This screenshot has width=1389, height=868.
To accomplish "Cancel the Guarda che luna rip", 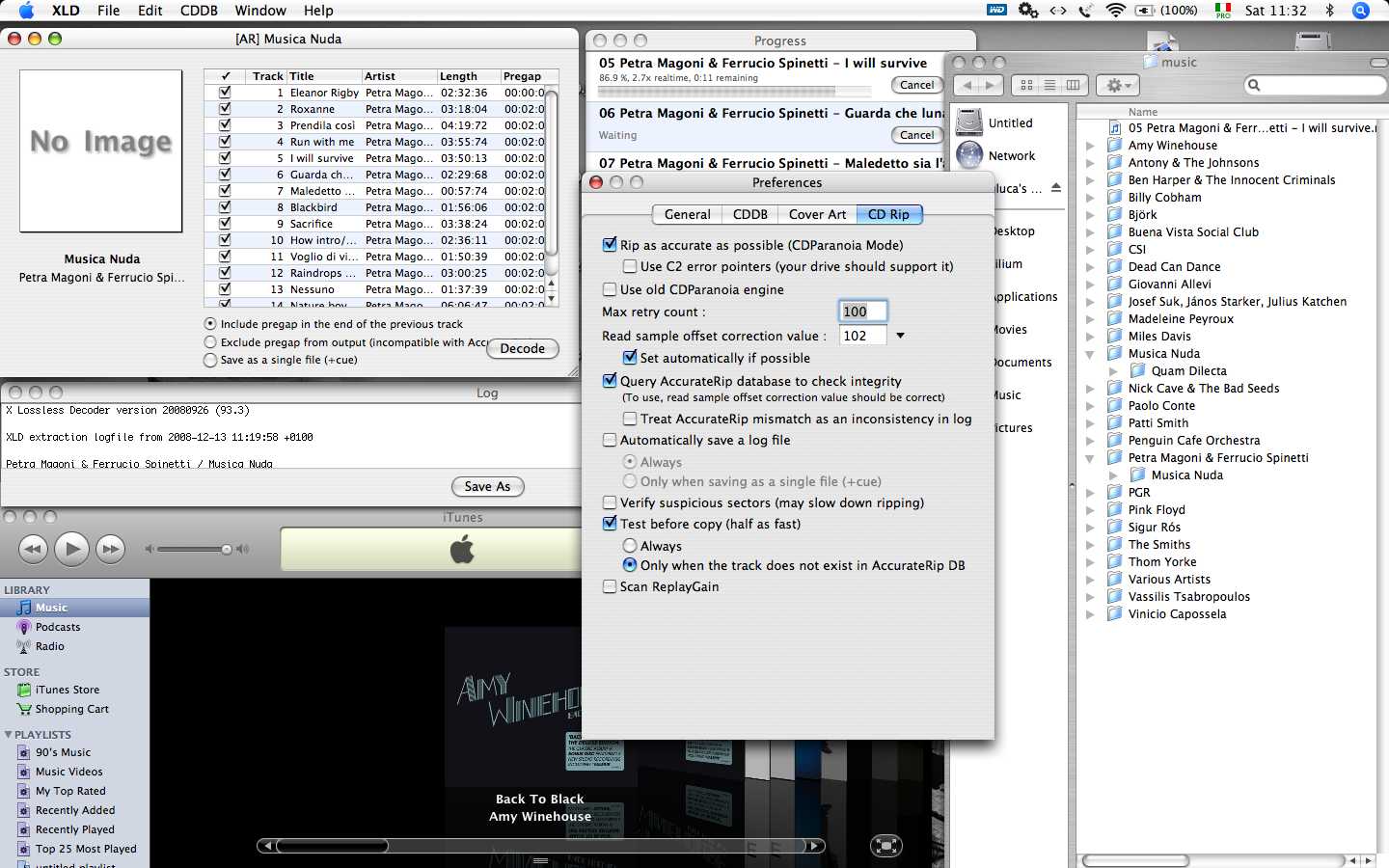I will [x=916, y=135].
